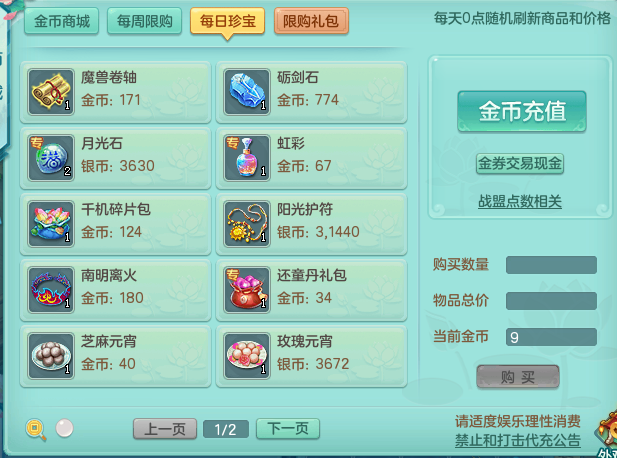The image size is (617, 458).
Task: Pick the 还童丹礼包 red pouch icon
Action: coord(247,290)
